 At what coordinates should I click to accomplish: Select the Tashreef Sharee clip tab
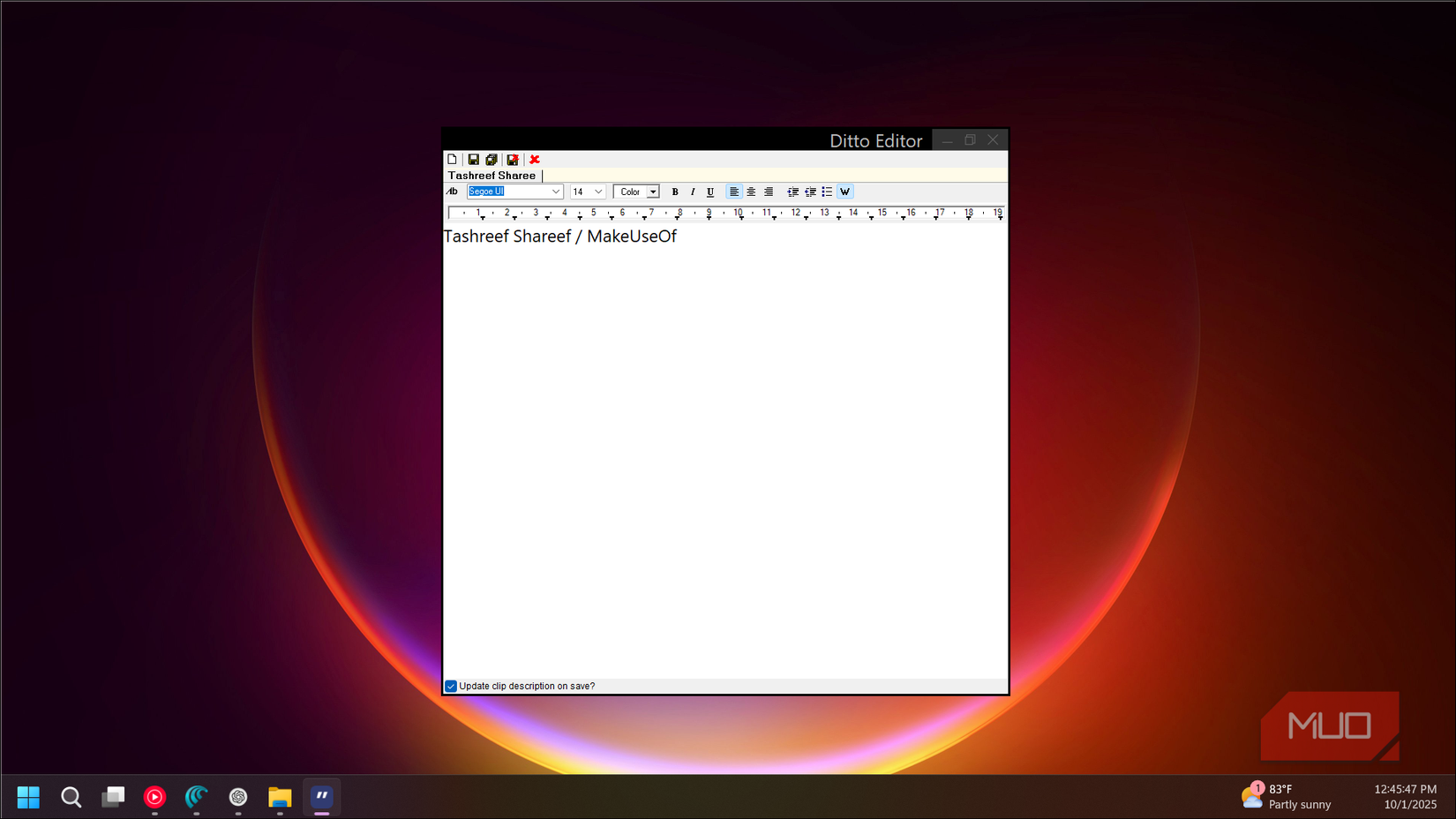pyautogui.click(x=492, y=176)
